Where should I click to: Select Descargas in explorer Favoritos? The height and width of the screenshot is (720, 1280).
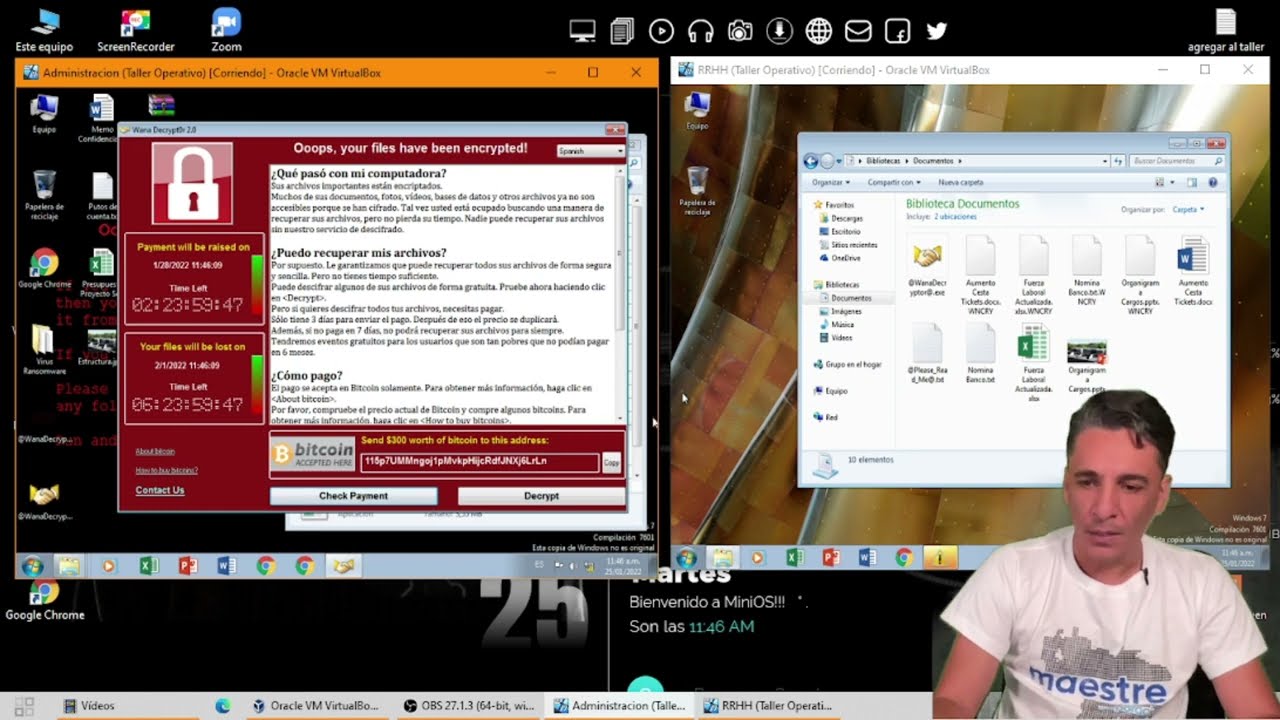coord(846,218)
